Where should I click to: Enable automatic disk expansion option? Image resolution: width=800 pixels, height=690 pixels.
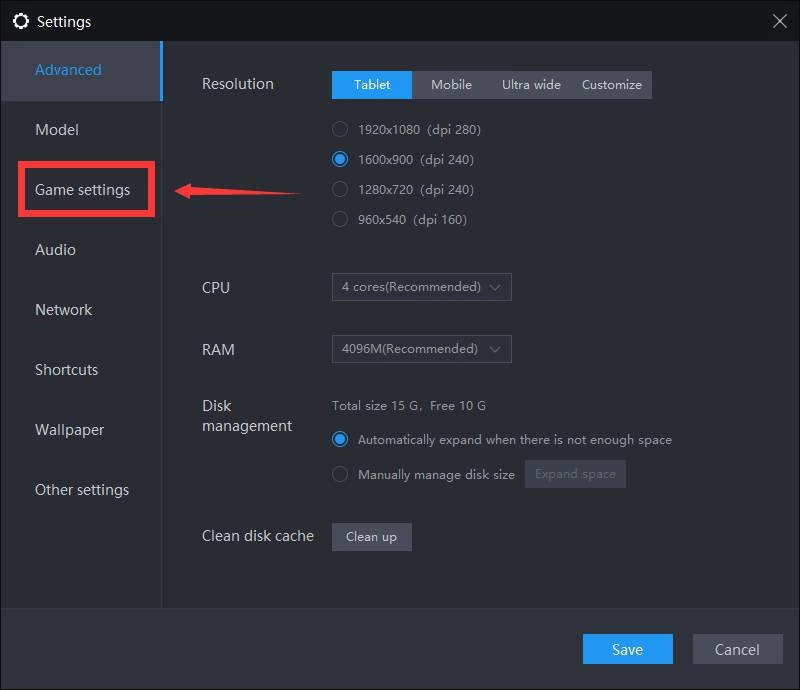(340, 439)
